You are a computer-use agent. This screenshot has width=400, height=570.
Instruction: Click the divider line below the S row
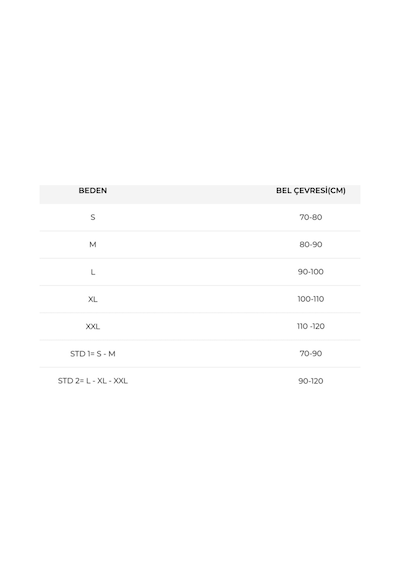[x=200, y=231]
